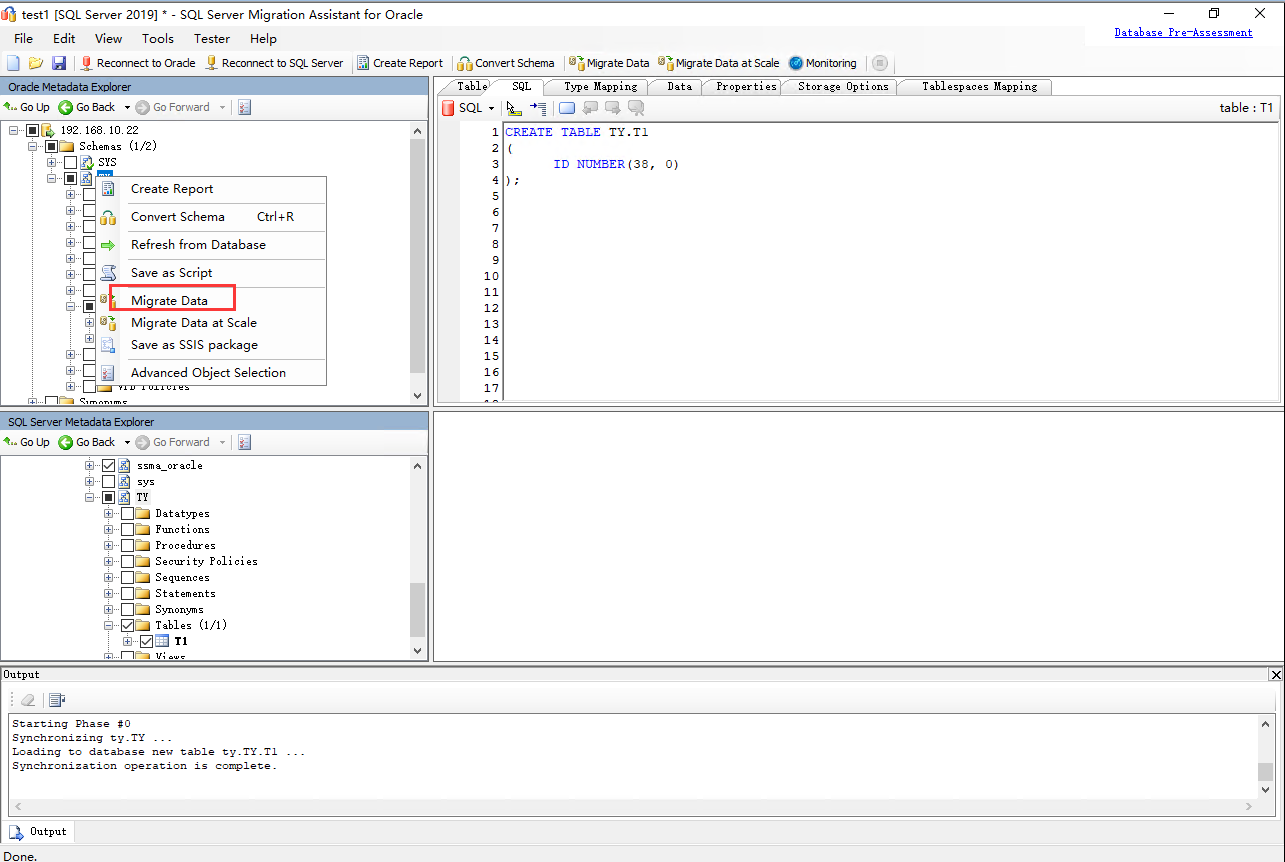1285x862 pixels.
Task: Click Create Report in the main toolbar
Action: [400, 63]
